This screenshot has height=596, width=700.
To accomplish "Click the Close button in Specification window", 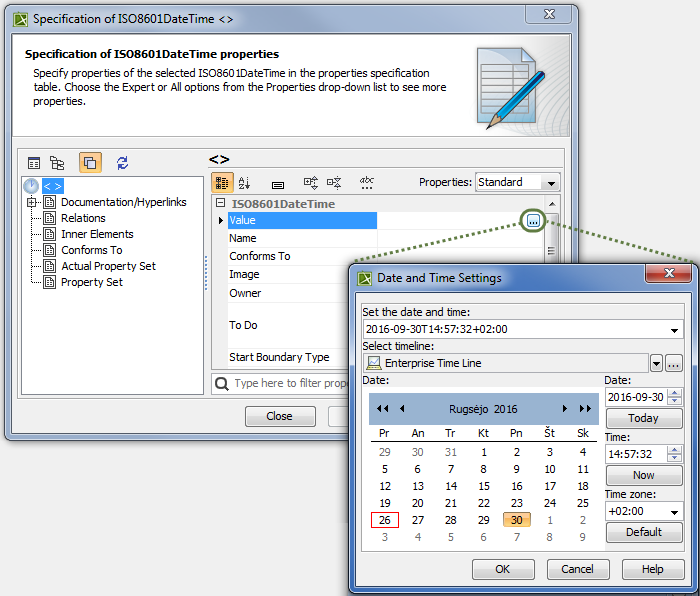I will click(280, 416).
